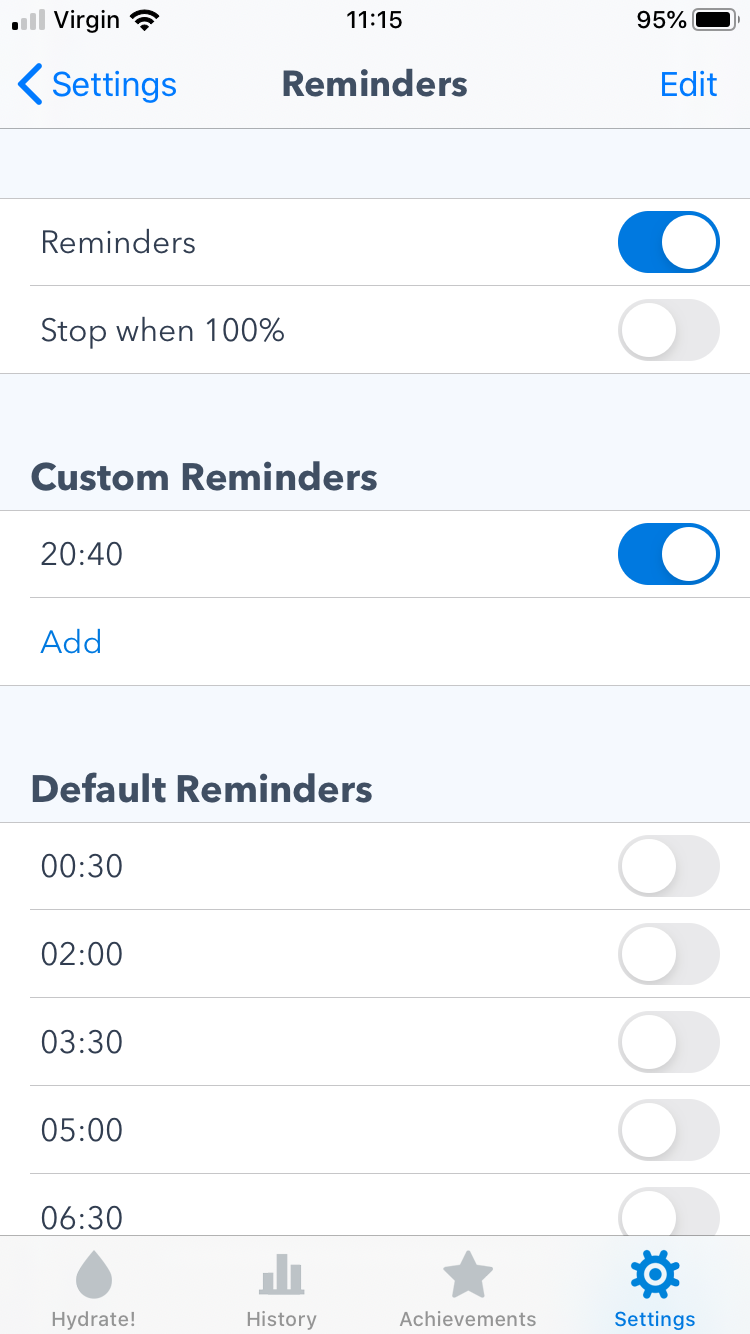750x1334 pixels.
Task: Tap Add to create custom reminder
Action: tap(71, 642)
